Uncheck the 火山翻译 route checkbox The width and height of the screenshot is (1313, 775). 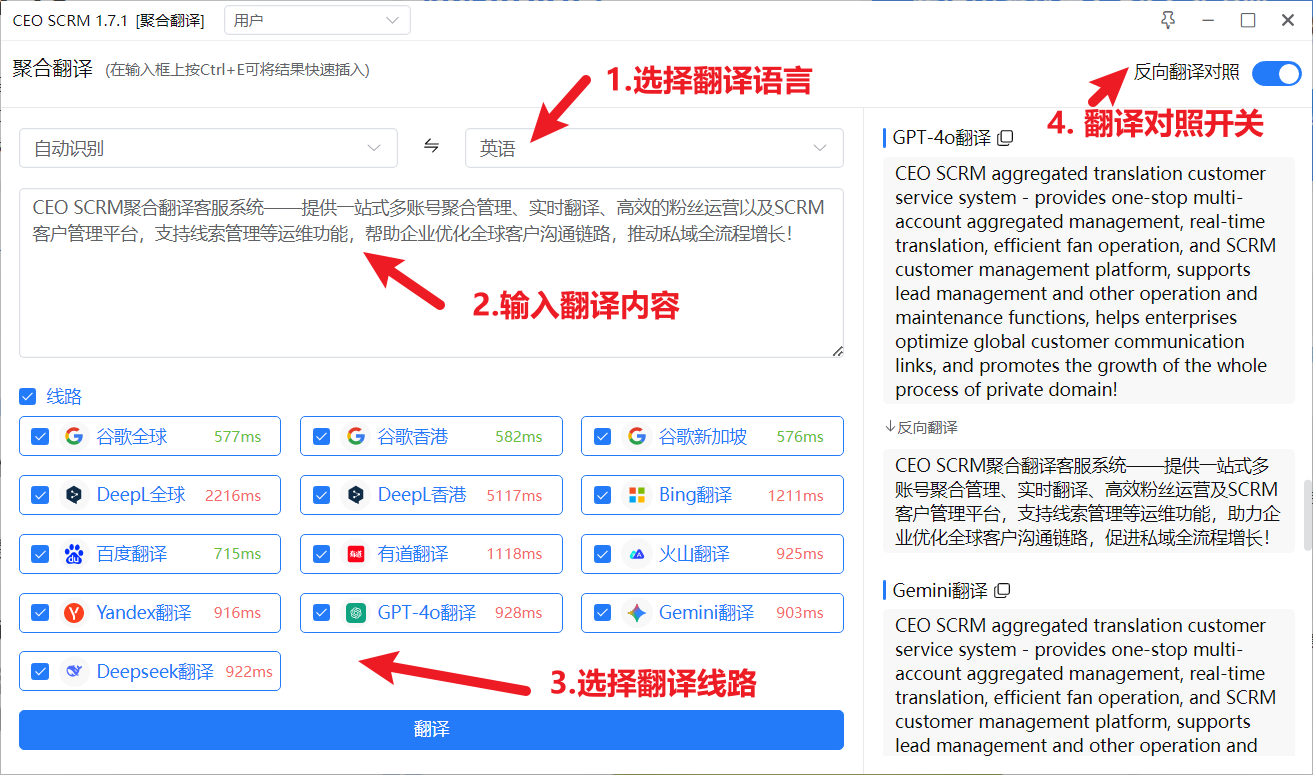point(603,554)
